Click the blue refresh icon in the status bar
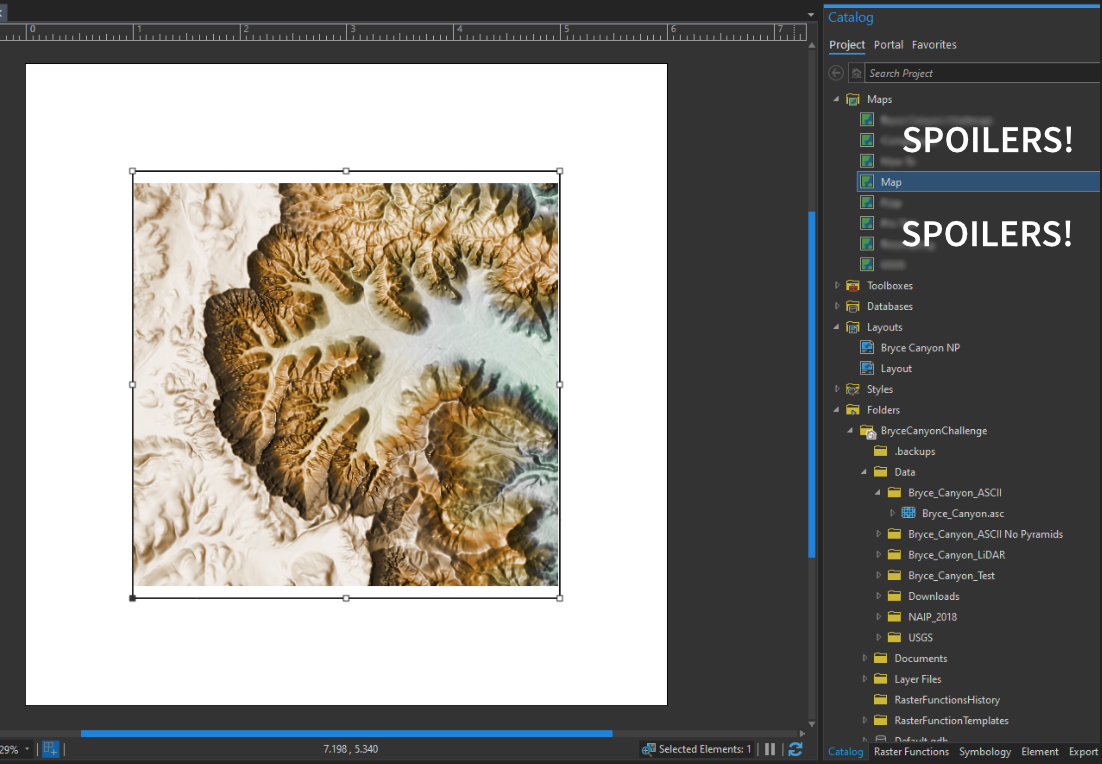 (795, 749)
